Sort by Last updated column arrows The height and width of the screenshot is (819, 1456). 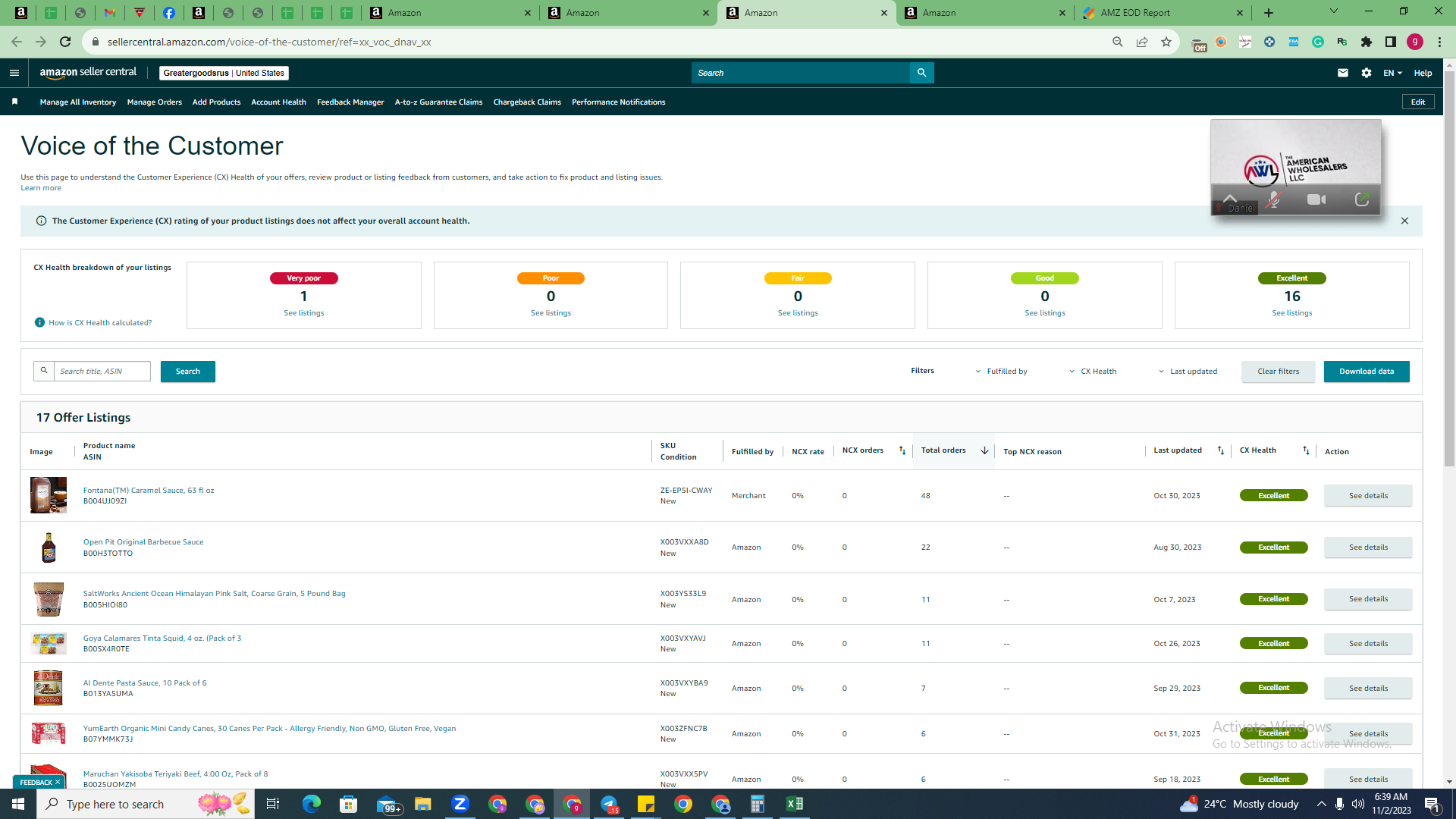coord(1220,450)
